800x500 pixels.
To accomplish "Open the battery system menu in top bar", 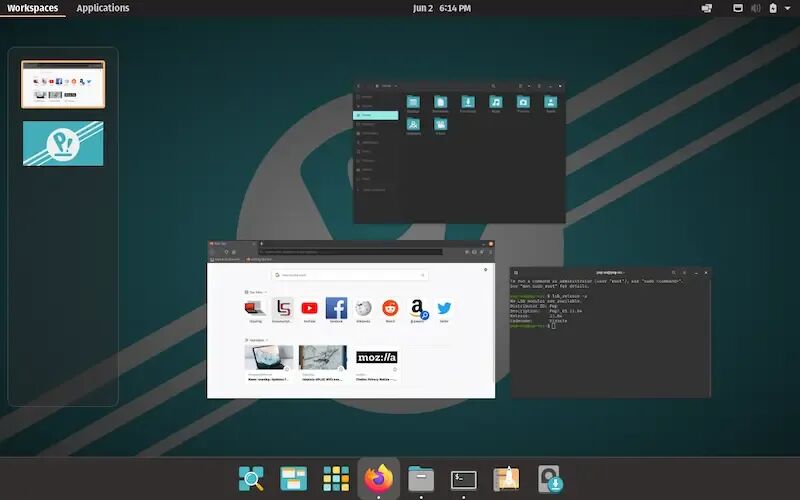I will pyautogui.click(x=773, y=8).
